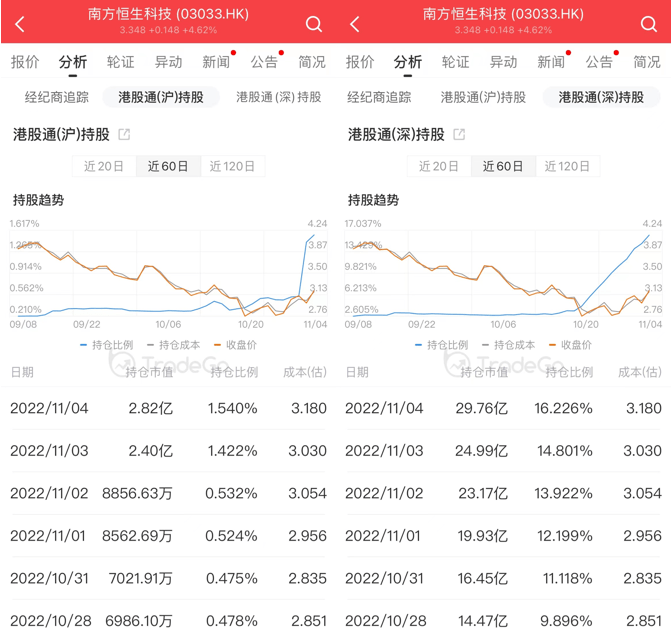671x639 pixels.
Task: Toggle 持仓成本 legend in the right chart
Action: click(x=509, y=345)
